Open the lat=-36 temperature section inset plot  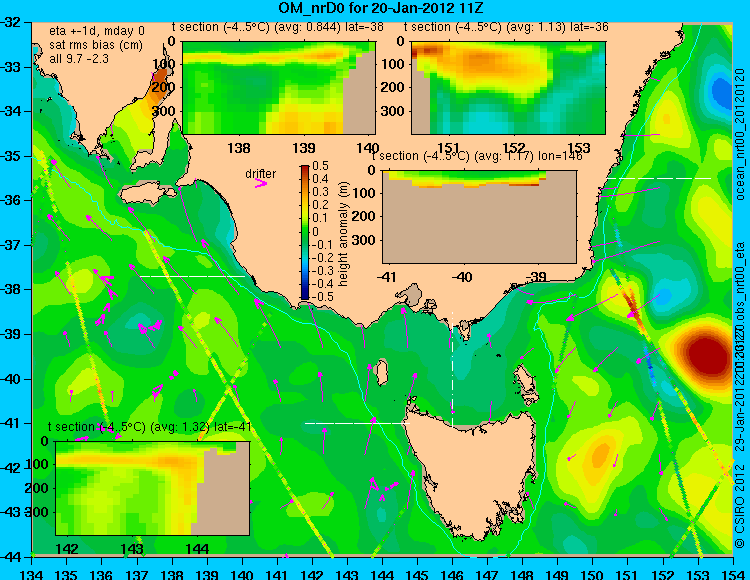pyautogui.click(x=508, y=88)
